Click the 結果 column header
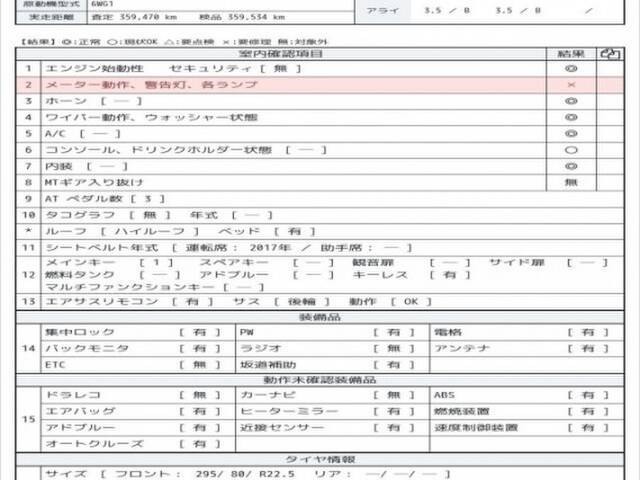Screen dimensions: 640x480 [571, 54]
